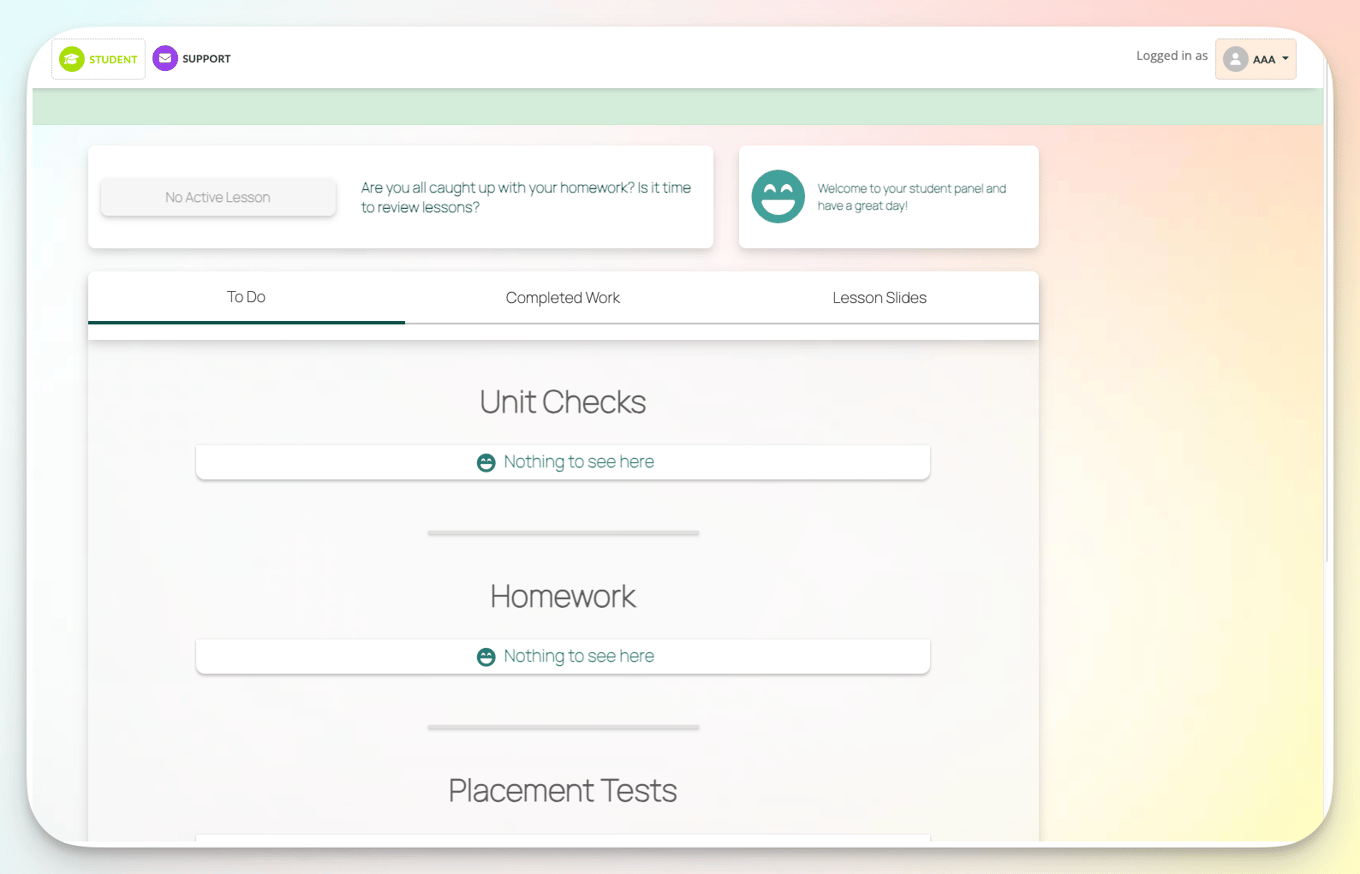Click the Placement Tests heading

point(563,790)
